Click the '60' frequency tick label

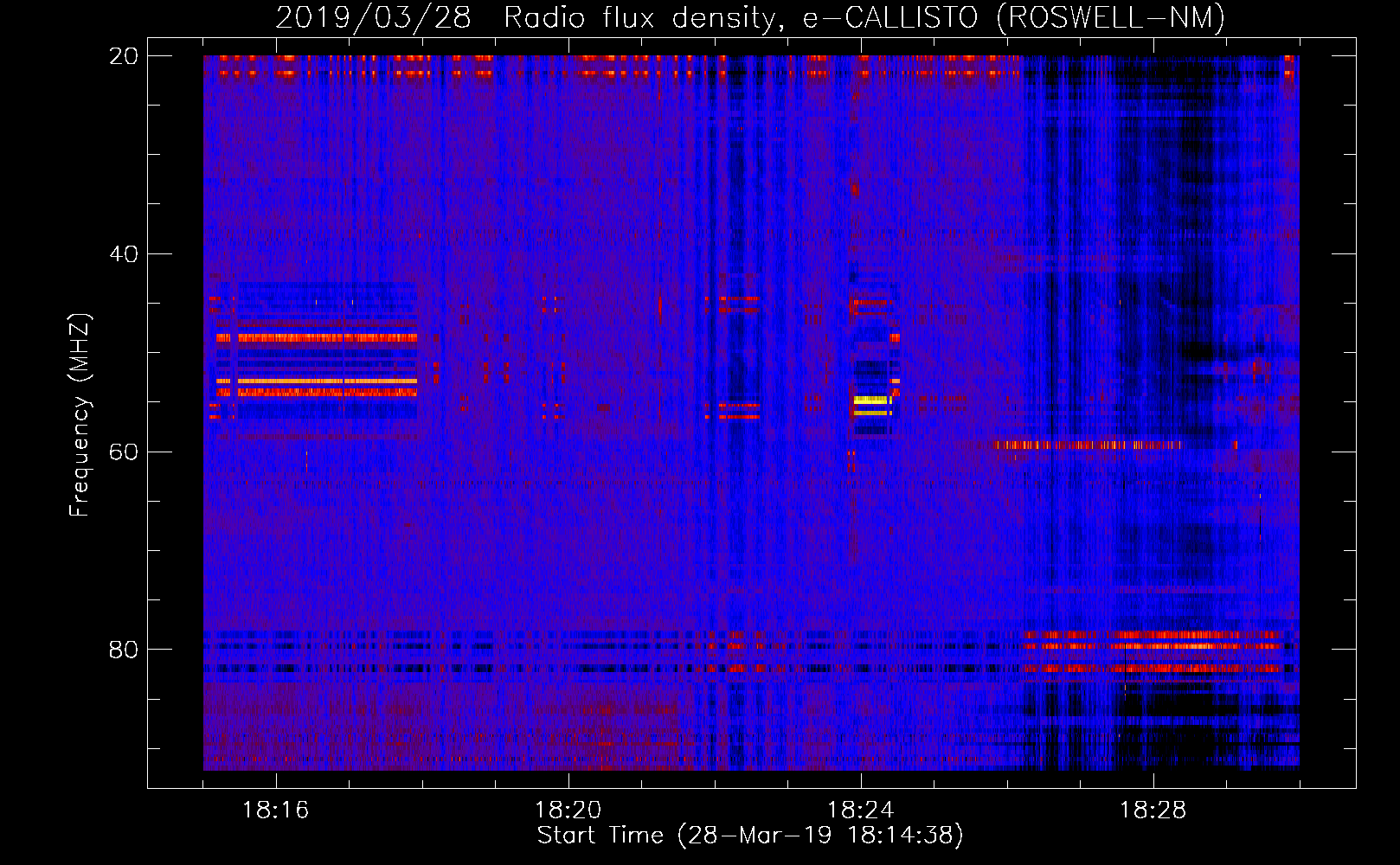coord(124,452)
